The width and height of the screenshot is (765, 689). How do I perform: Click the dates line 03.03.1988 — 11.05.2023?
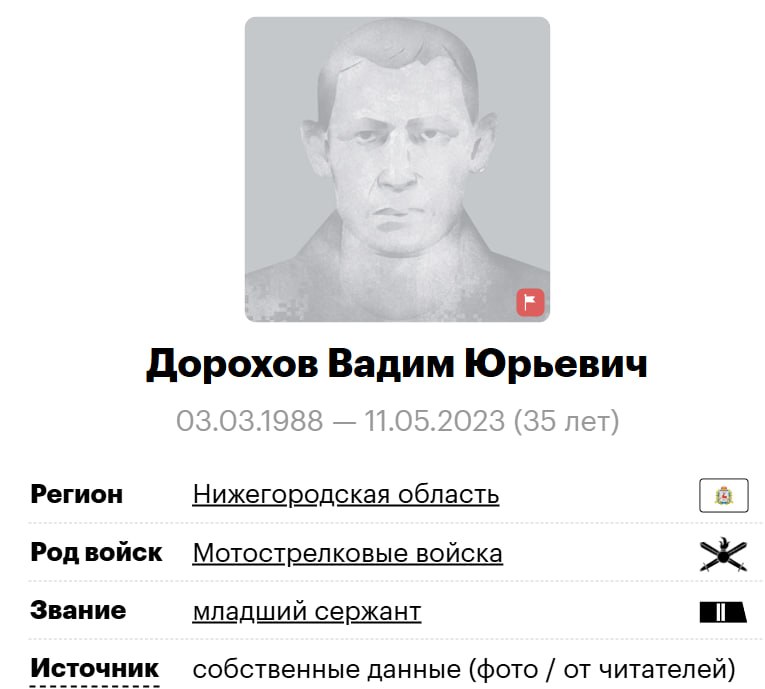(340, 421)
